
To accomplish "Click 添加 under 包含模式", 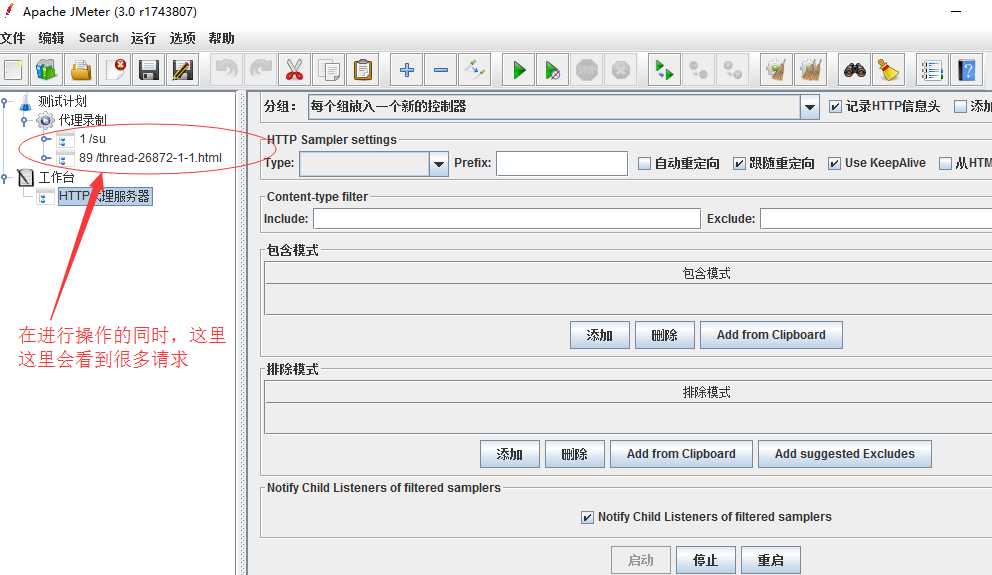I will coord(600,335).
